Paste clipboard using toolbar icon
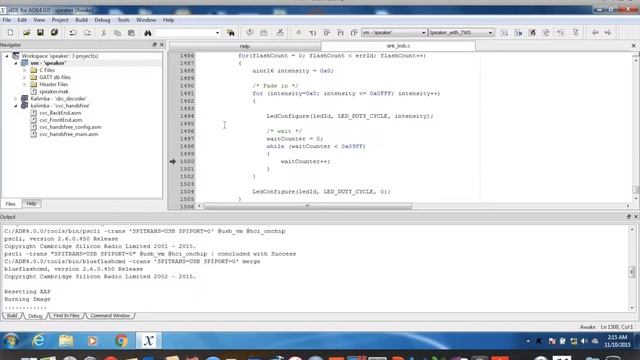Viewport: 640px width, 360px height. click(131, 33)
